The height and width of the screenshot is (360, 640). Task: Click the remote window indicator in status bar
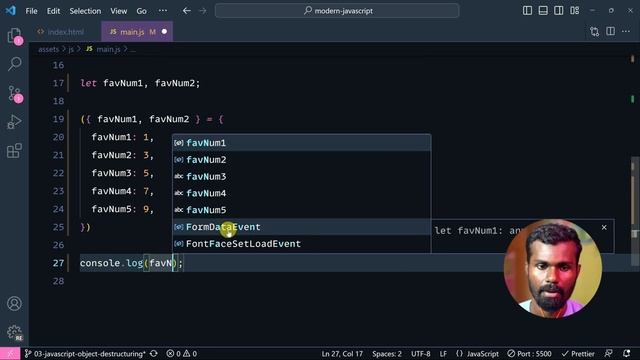[10, 353]
